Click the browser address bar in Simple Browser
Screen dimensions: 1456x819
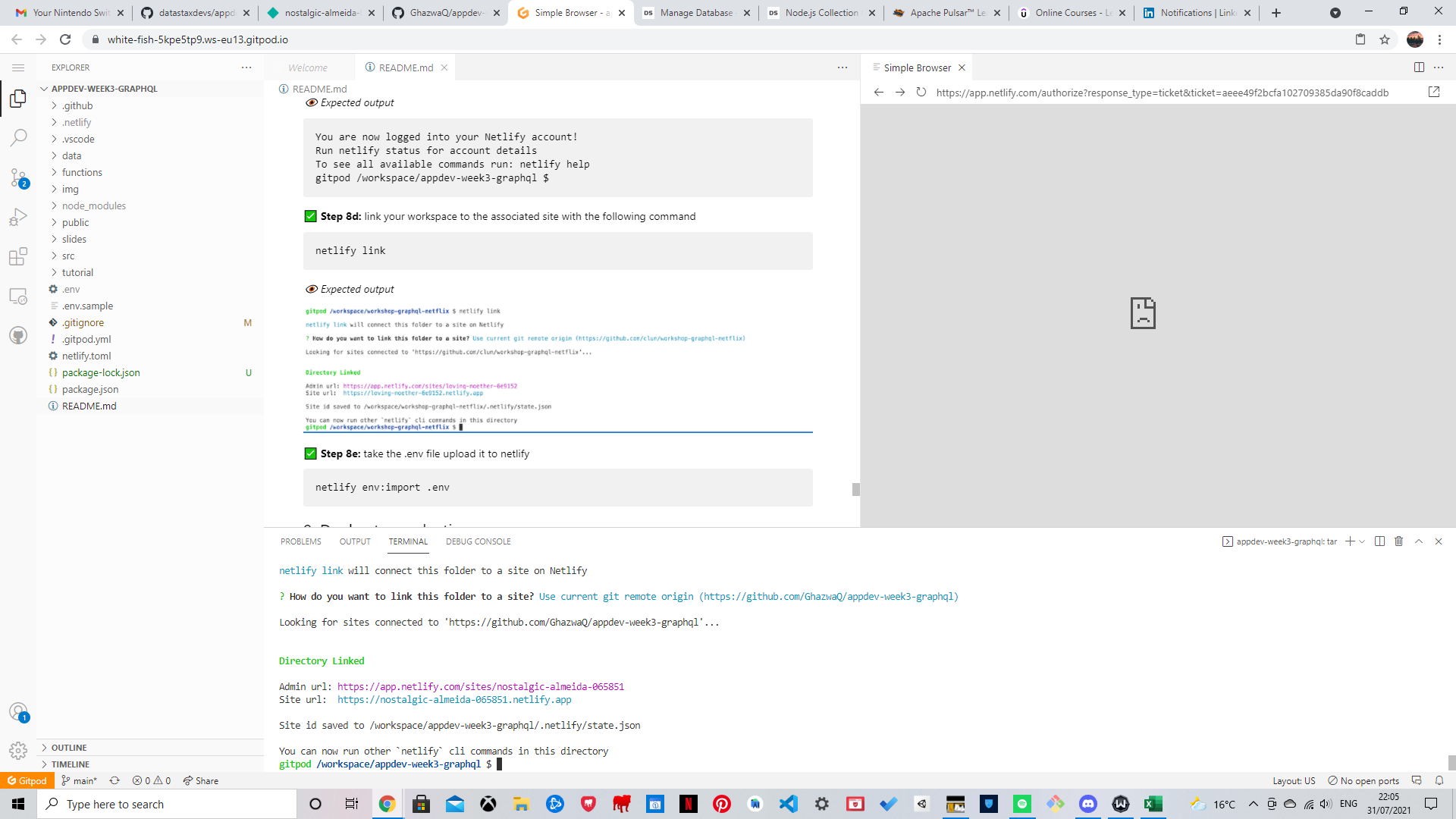tap(1160, 93)
